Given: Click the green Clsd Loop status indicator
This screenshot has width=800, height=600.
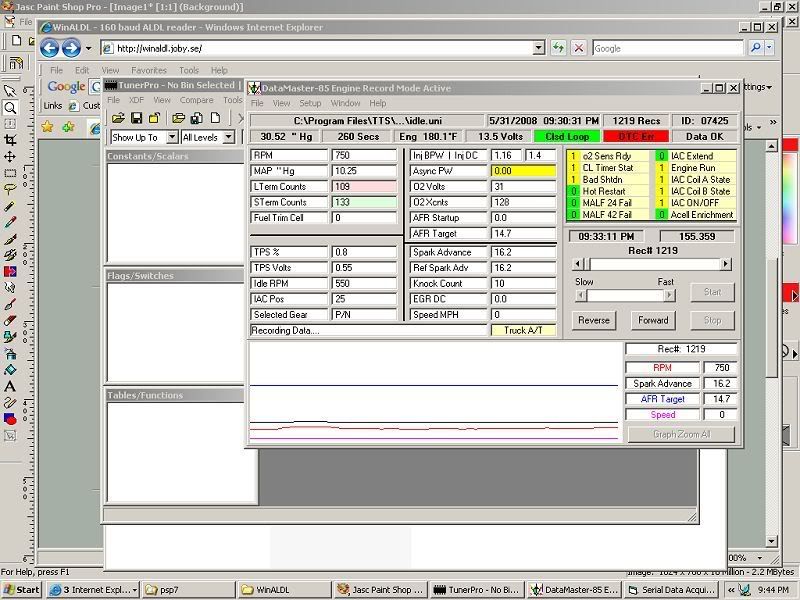Looking at the screenshot, I should (x=567, y=137).
